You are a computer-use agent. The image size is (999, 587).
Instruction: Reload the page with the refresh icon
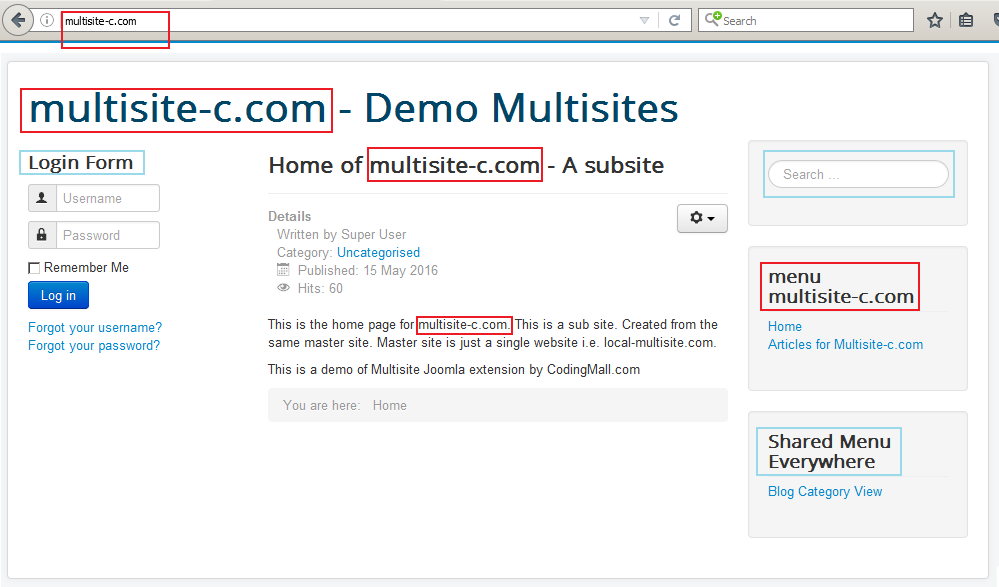coord(675,20)
